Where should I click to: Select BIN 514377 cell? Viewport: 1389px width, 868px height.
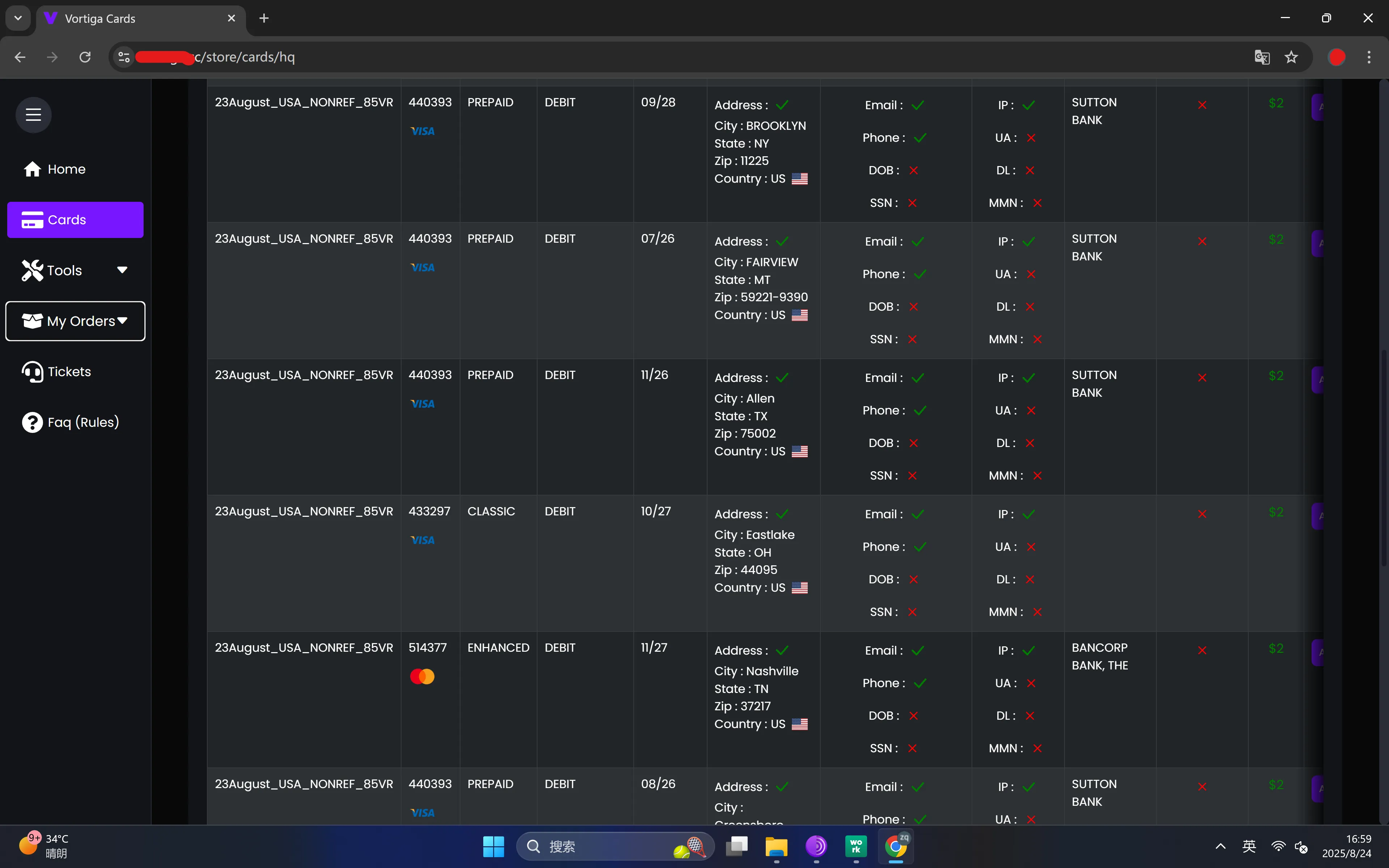pyautogui.click(x=428, y=647)
